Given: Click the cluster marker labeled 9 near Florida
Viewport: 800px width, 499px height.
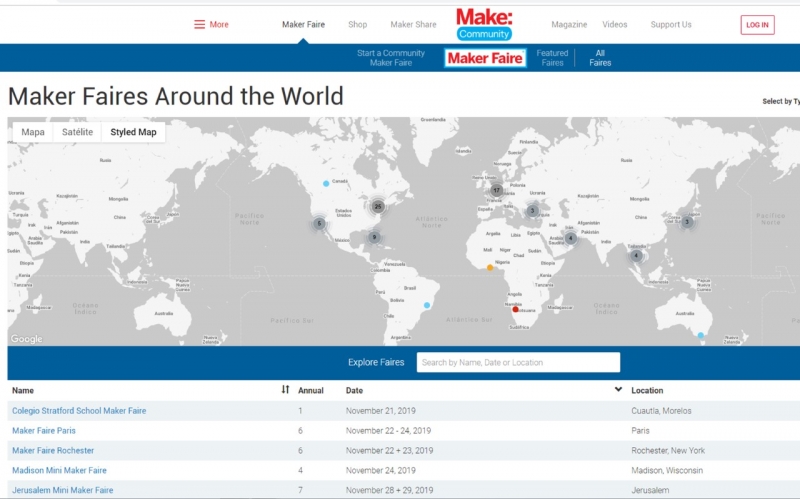Looking at the screenshot, I should (374, 237).
